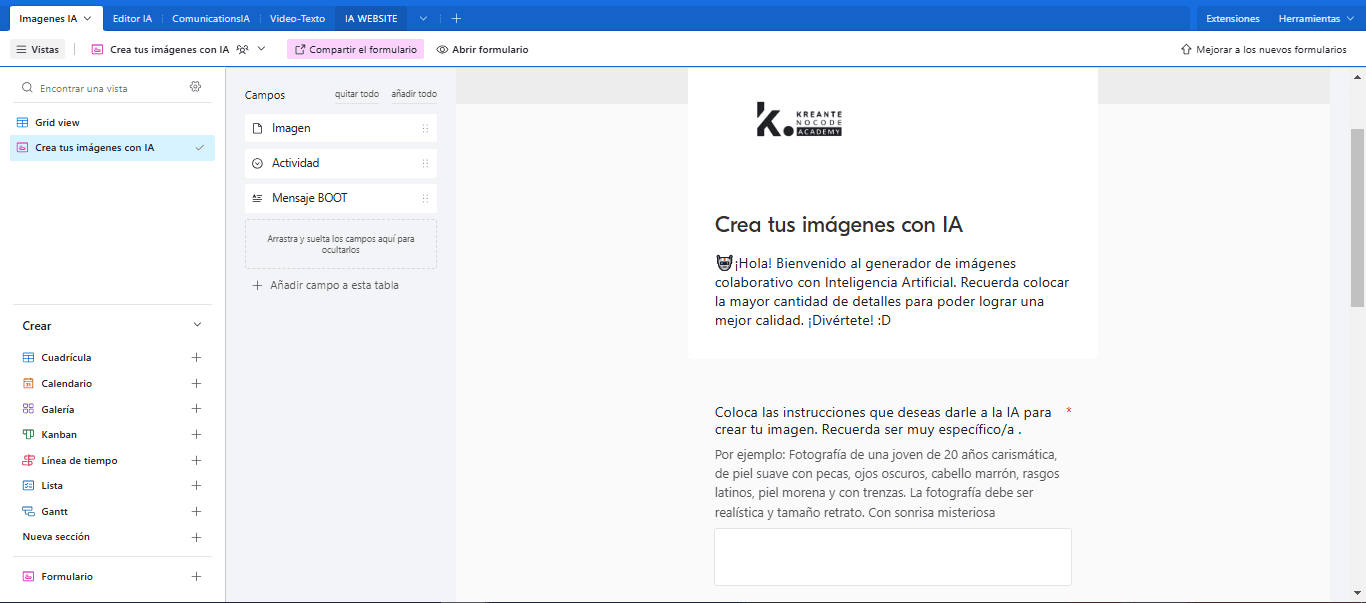Add a Calendario view with plus icon
This screenshot has width=1366, height=603.
pyautogui.click(x=197, y=383)
